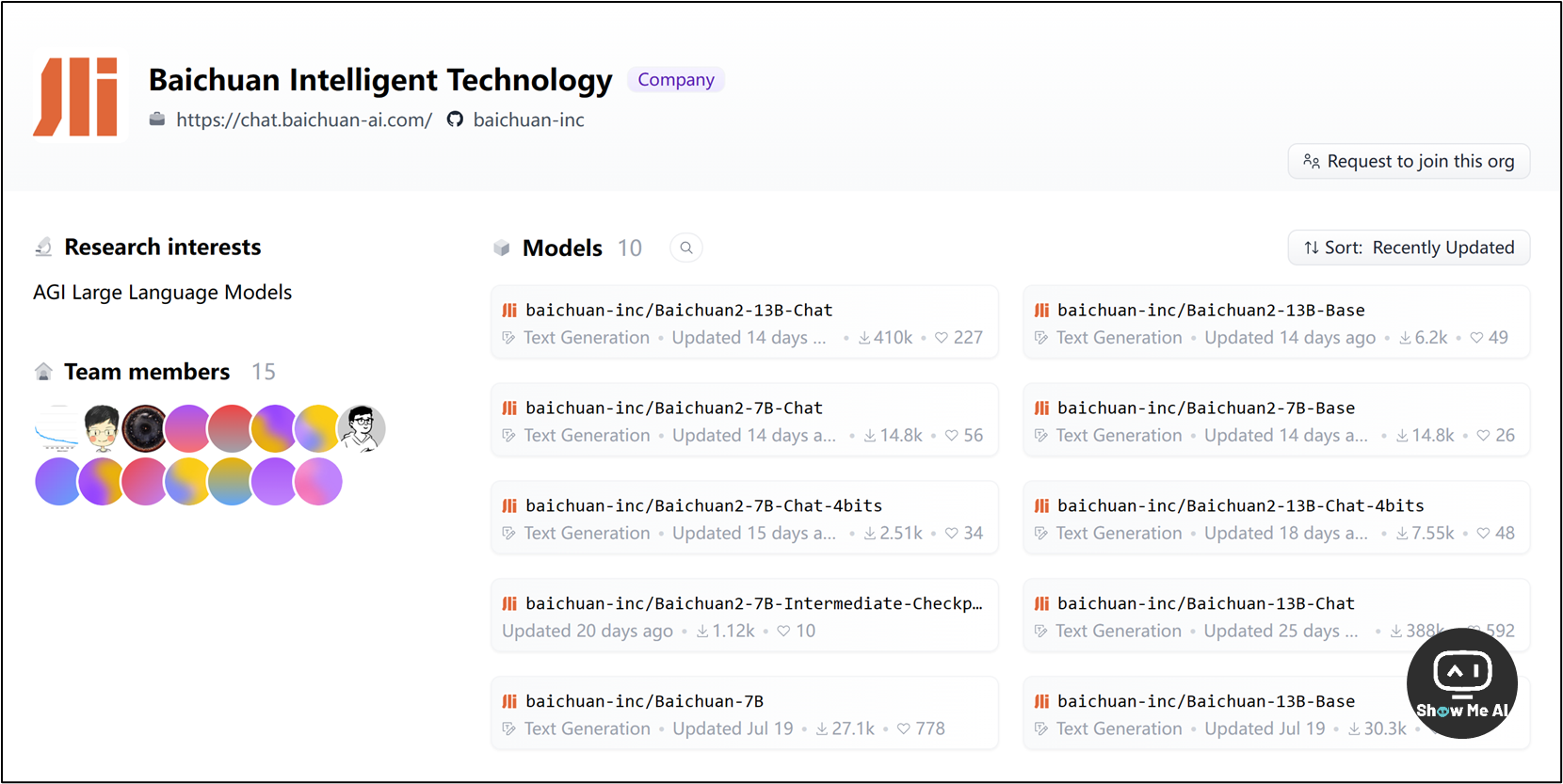
Task: Click Baichuan Intelligent Technology heading
Action: [x=380, y=80]
